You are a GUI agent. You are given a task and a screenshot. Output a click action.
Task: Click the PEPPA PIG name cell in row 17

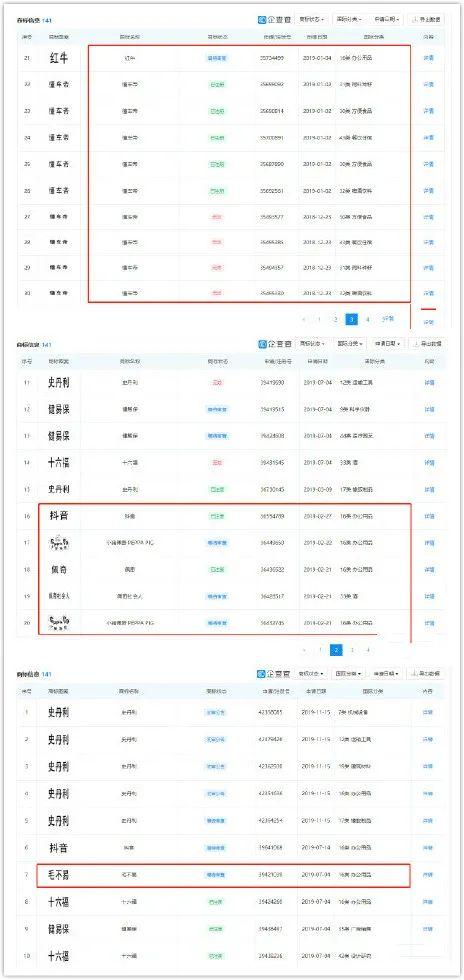(130, 542)
